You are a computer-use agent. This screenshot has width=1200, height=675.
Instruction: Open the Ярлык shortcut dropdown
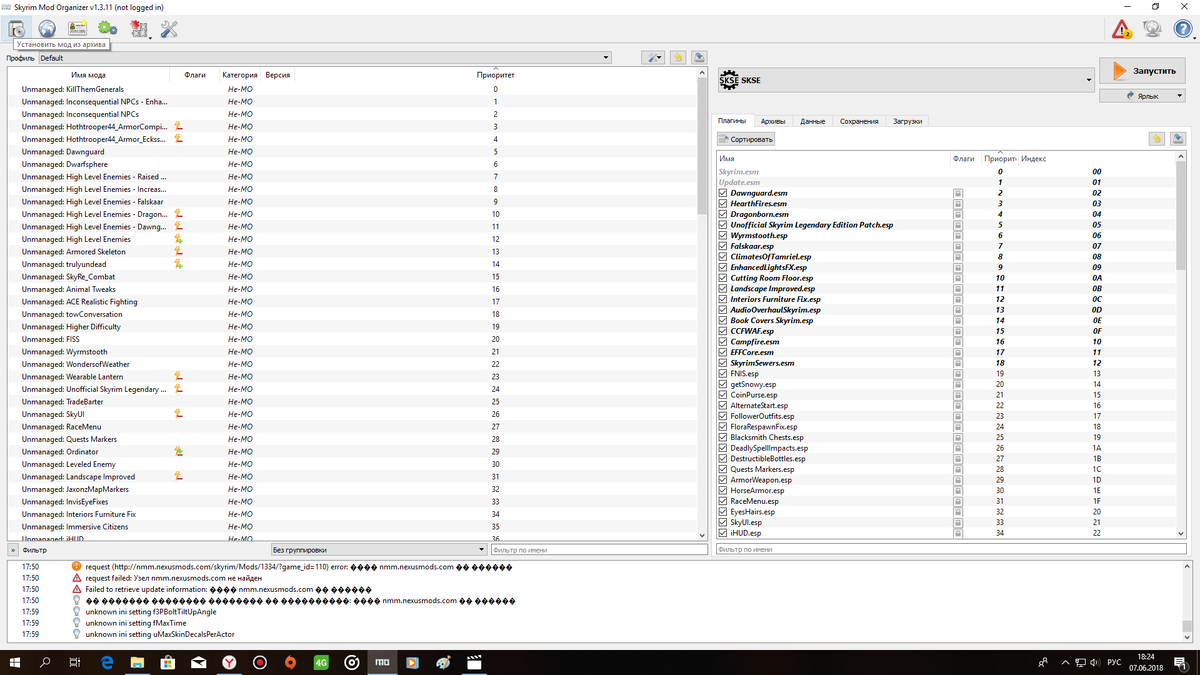pos(1143,95)
